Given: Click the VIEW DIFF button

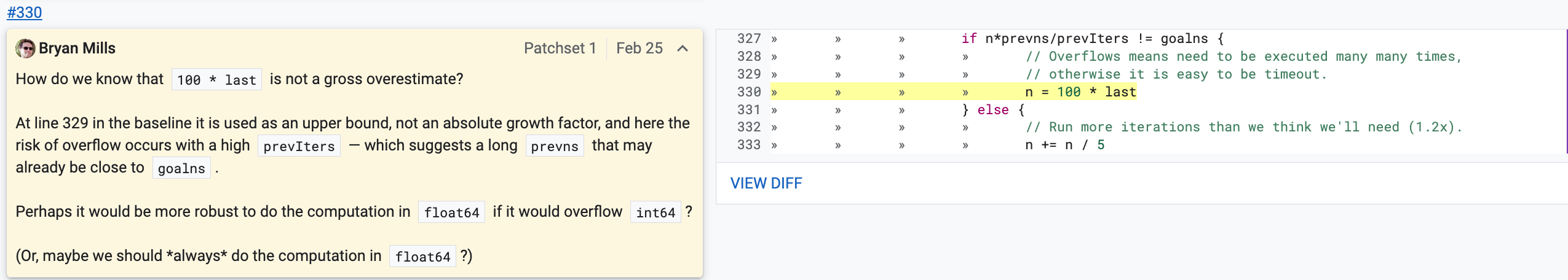Looking at the screenshot, I should (766, 183).
